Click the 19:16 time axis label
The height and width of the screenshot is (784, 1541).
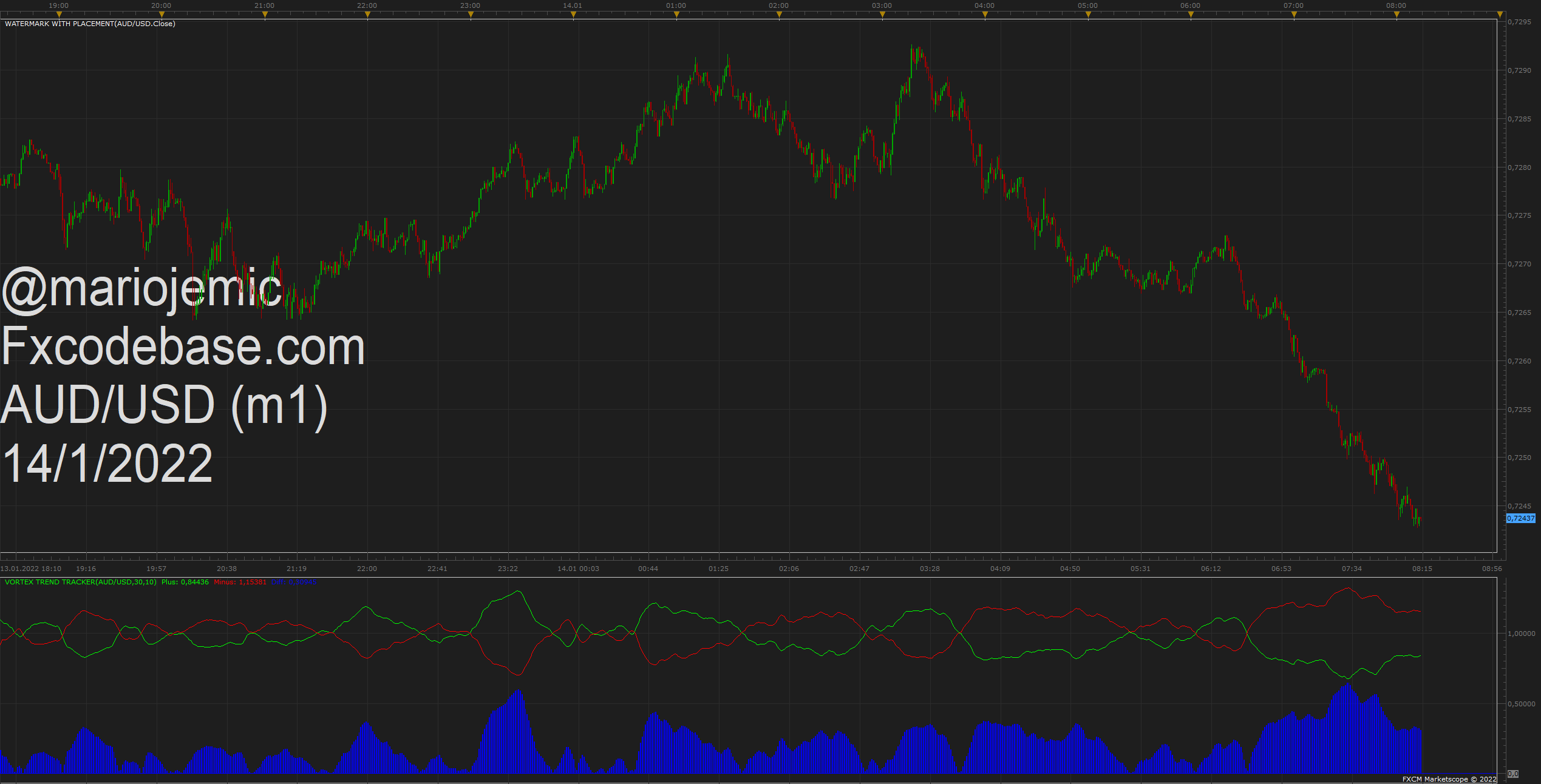pos(86,569)
